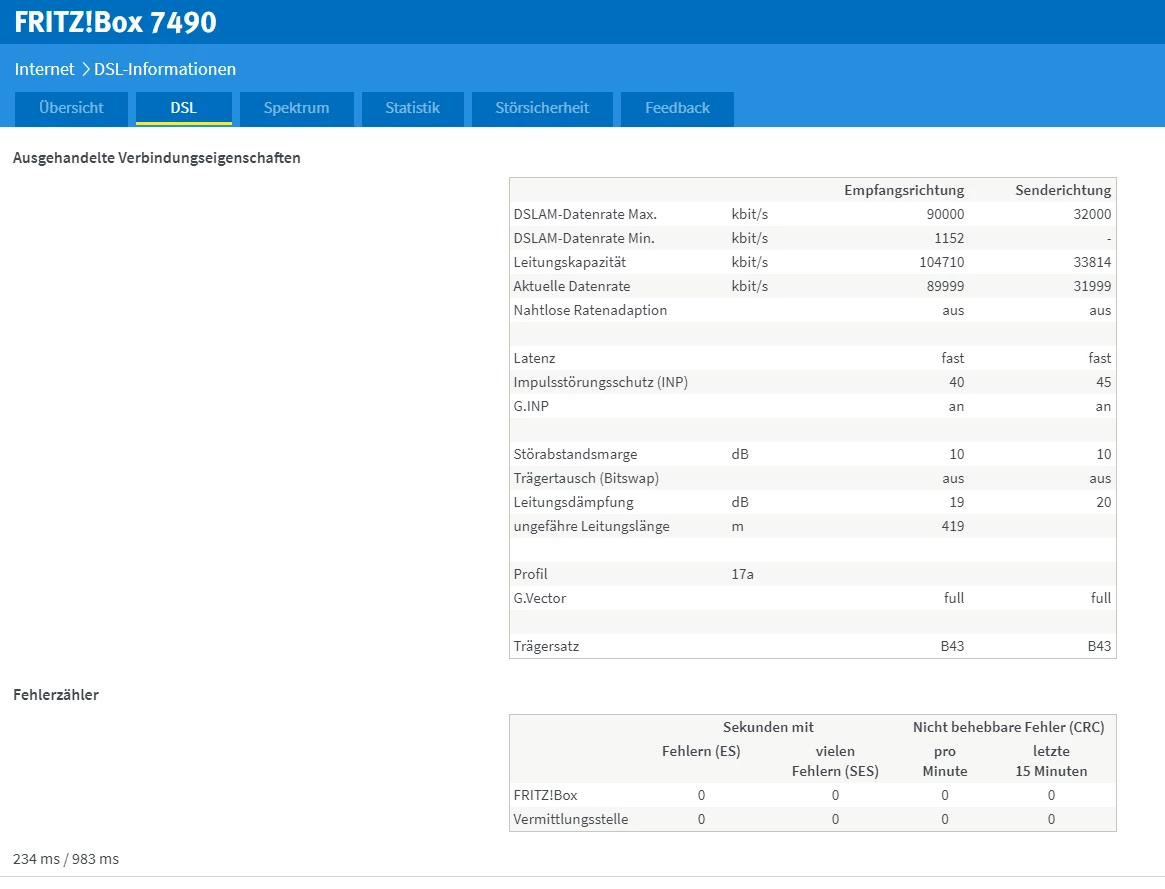
Task: Go to the Störsicherheit tab
Action: (x=541, y=108)
